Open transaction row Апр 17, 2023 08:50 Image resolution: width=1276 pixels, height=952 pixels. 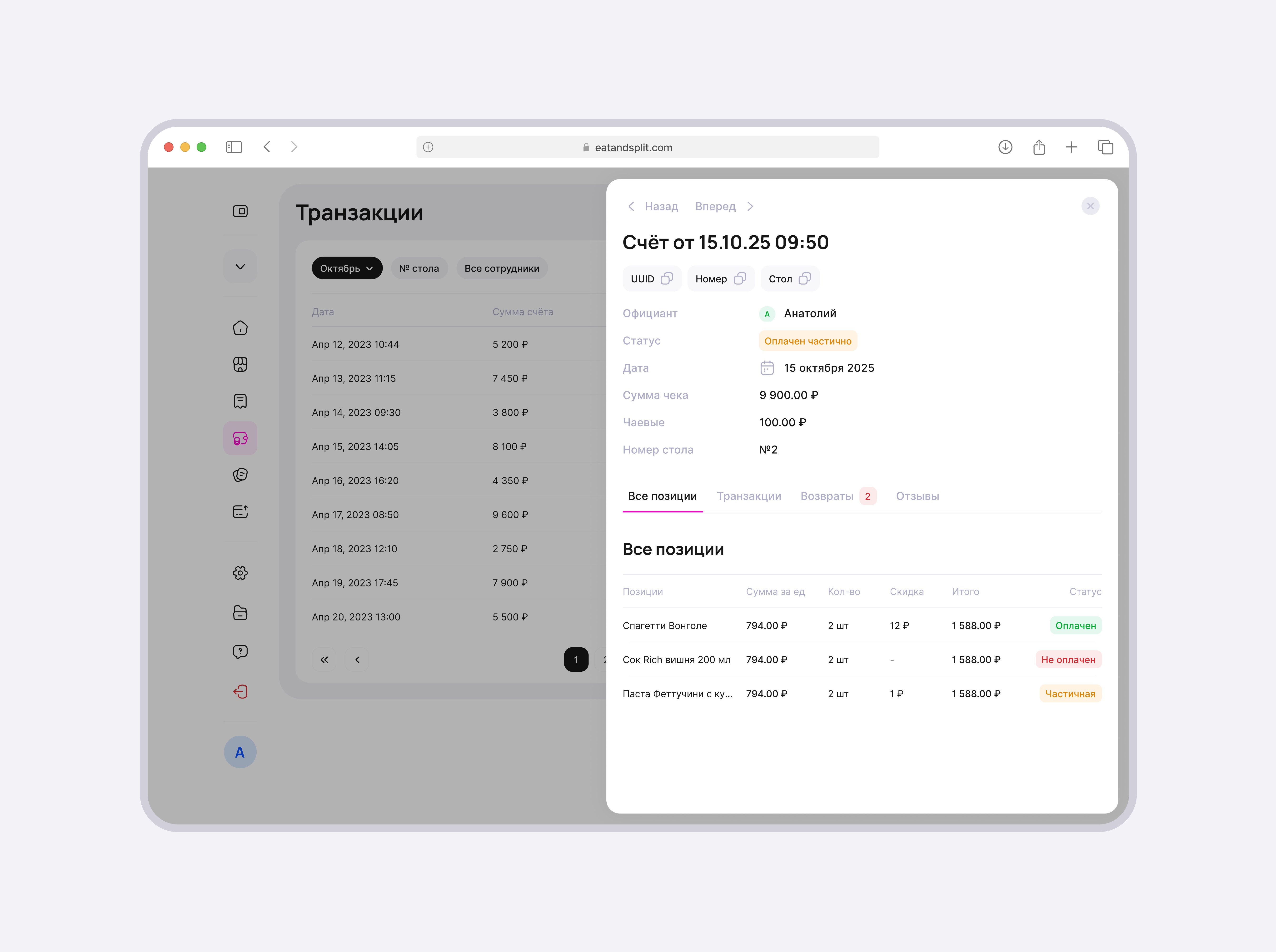coord(459,515)
